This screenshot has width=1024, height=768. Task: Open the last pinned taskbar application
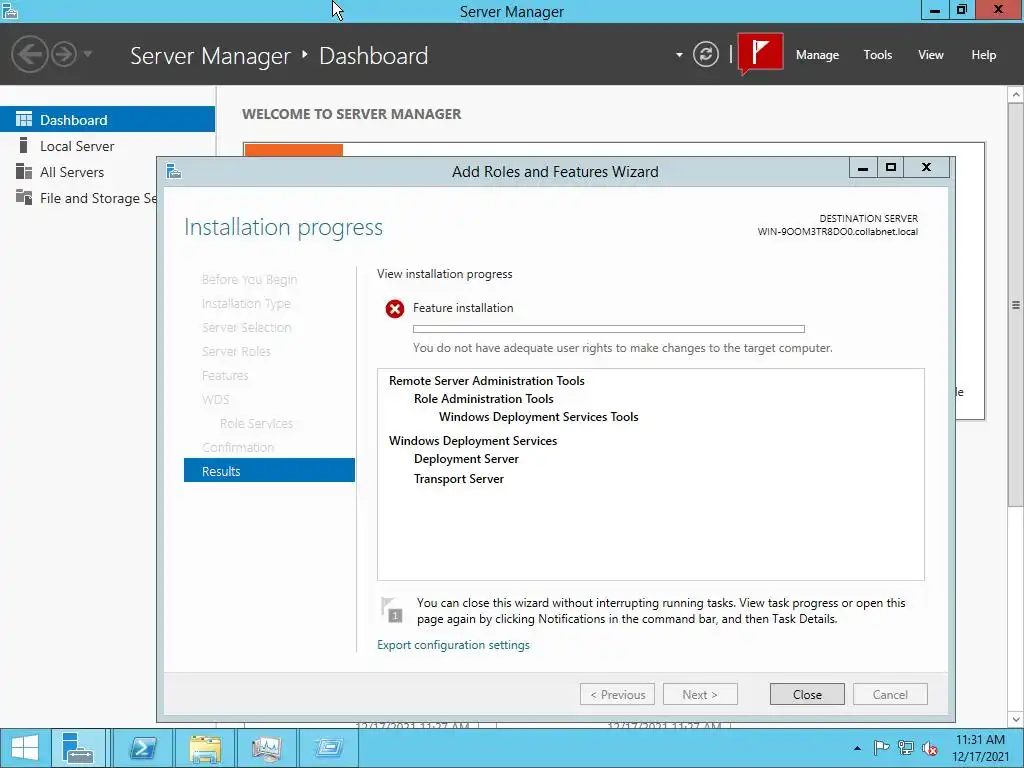(x=328, y=748)
